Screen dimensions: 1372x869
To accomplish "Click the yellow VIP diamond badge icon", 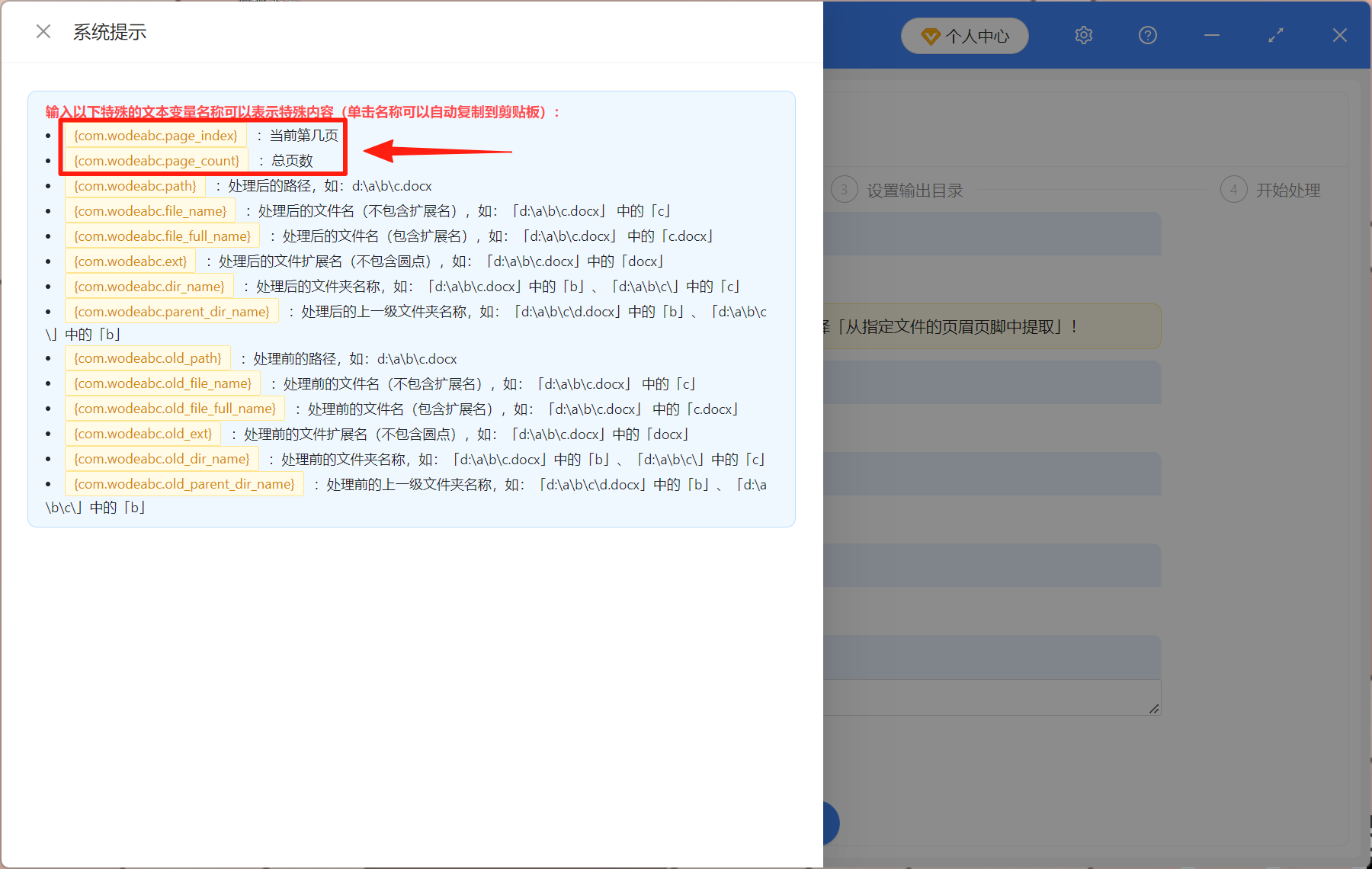I will pos(931,35).
